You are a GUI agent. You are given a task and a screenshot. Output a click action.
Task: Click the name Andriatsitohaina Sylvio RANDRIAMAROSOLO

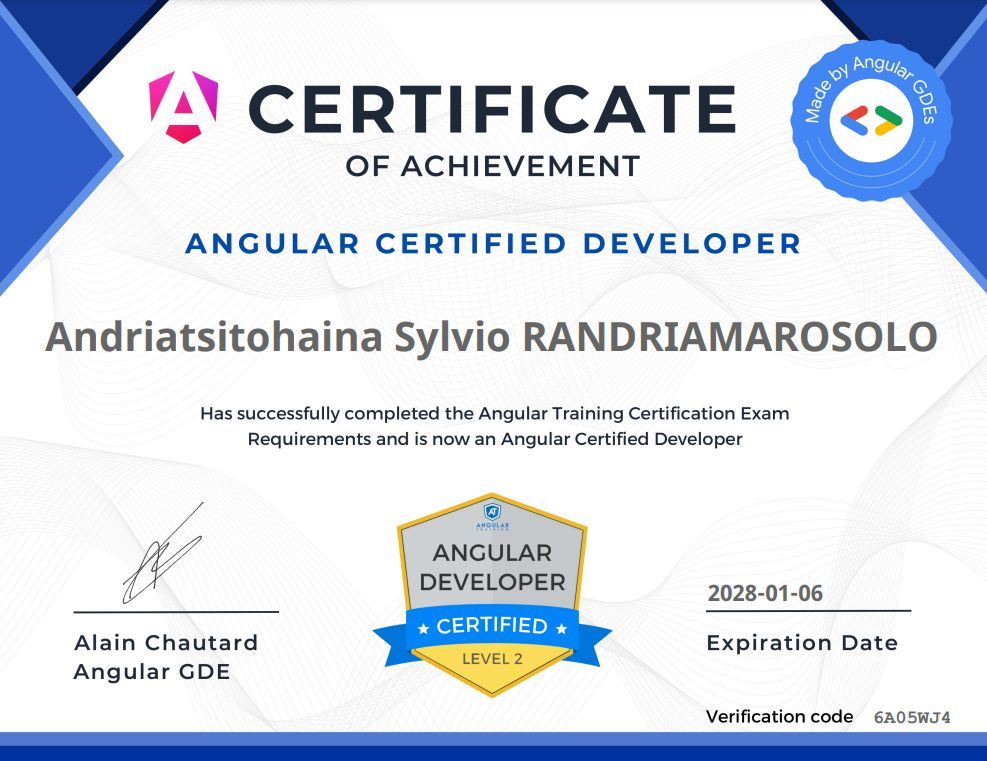492,337
